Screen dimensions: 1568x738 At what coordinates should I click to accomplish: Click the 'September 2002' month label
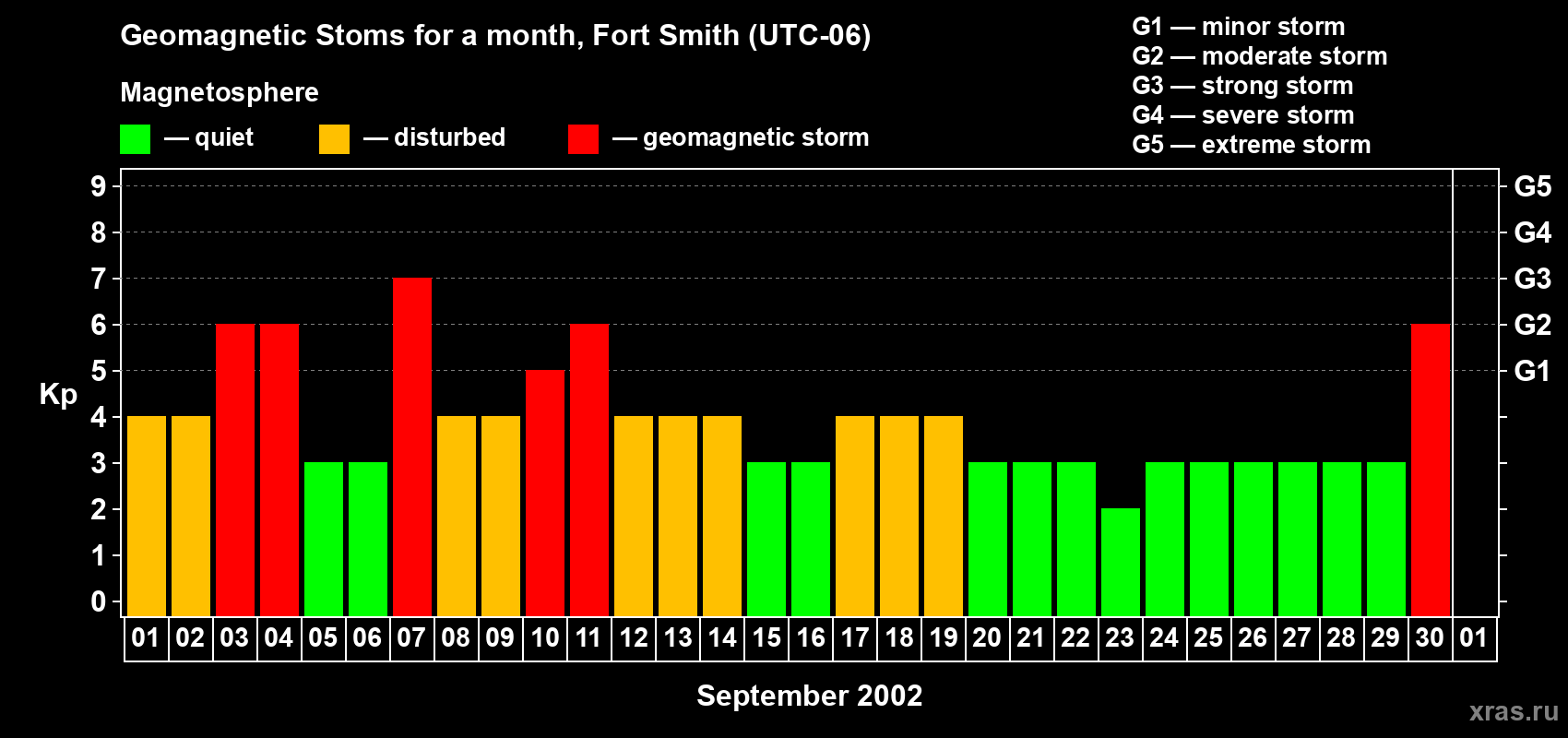810,696
